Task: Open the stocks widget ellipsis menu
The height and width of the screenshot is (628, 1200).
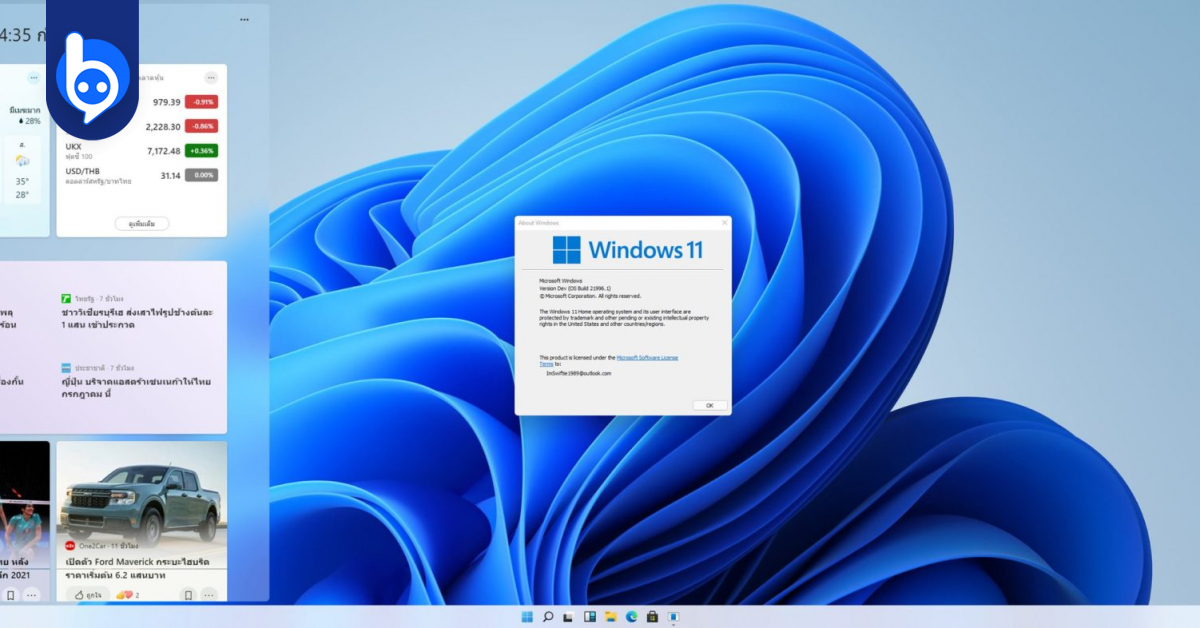Action: [x=210, y=78]
